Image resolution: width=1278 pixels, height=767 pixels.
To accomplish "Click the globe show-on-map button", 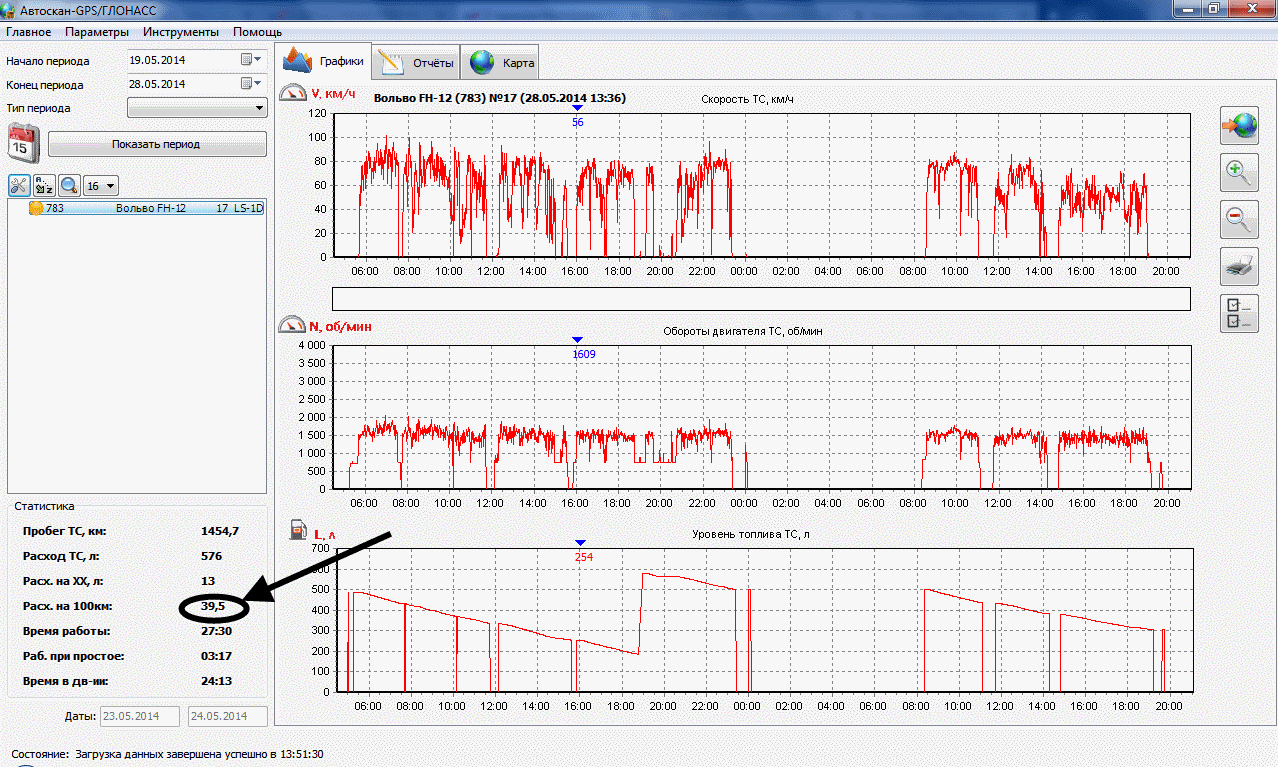I will [x=1239, y=127].
